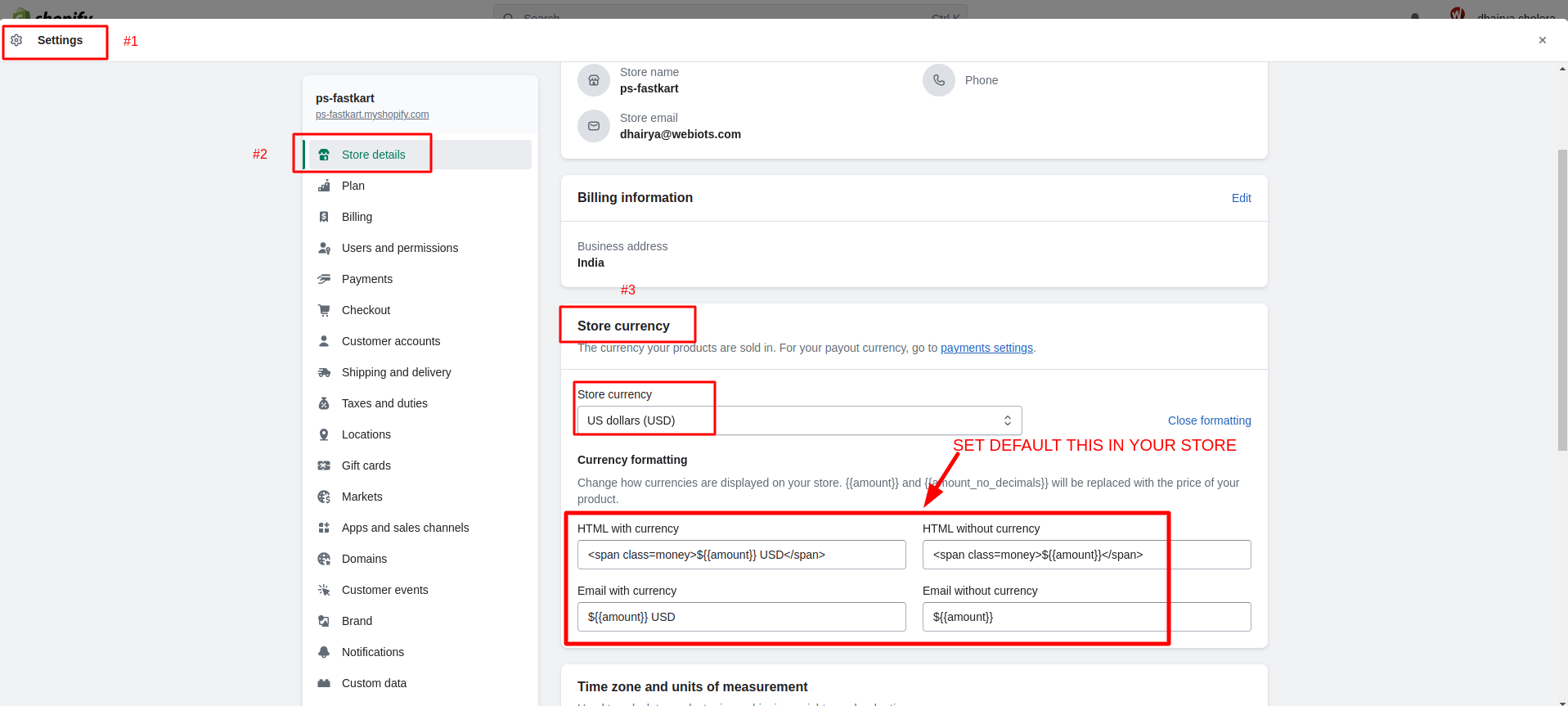Open Users and permissions settings
1568x706 pixels.
coord(399,248)
